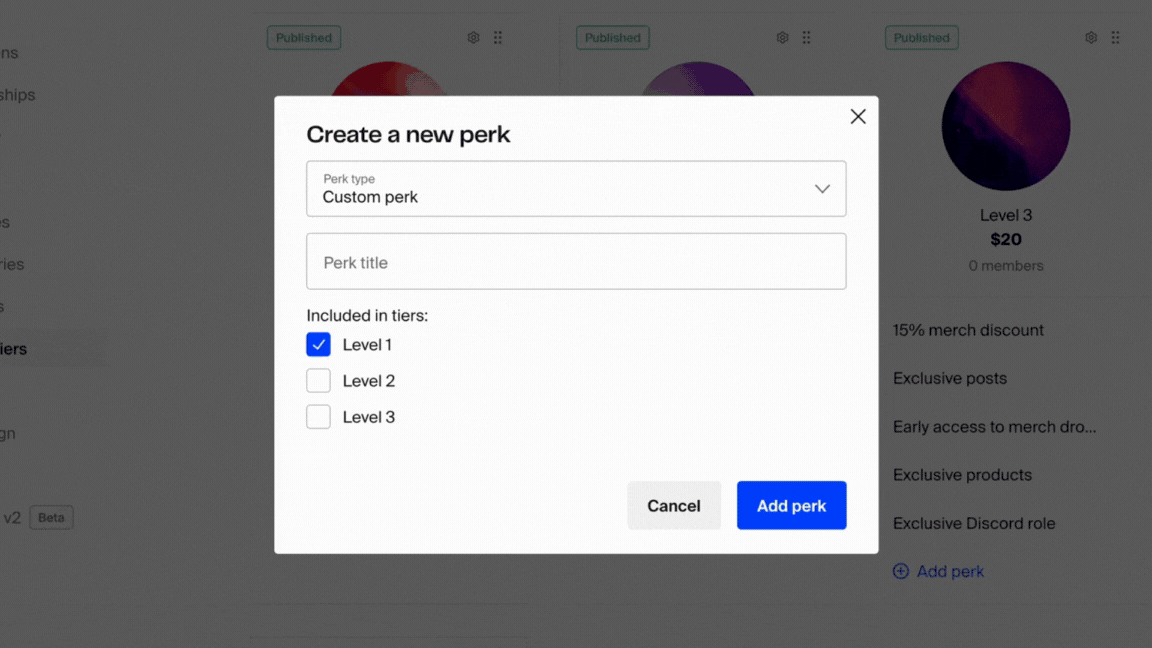The width and height of the screenshot is (1152, 648).
Task: Open the Perk type dropdown
Action: coord(822,188)
